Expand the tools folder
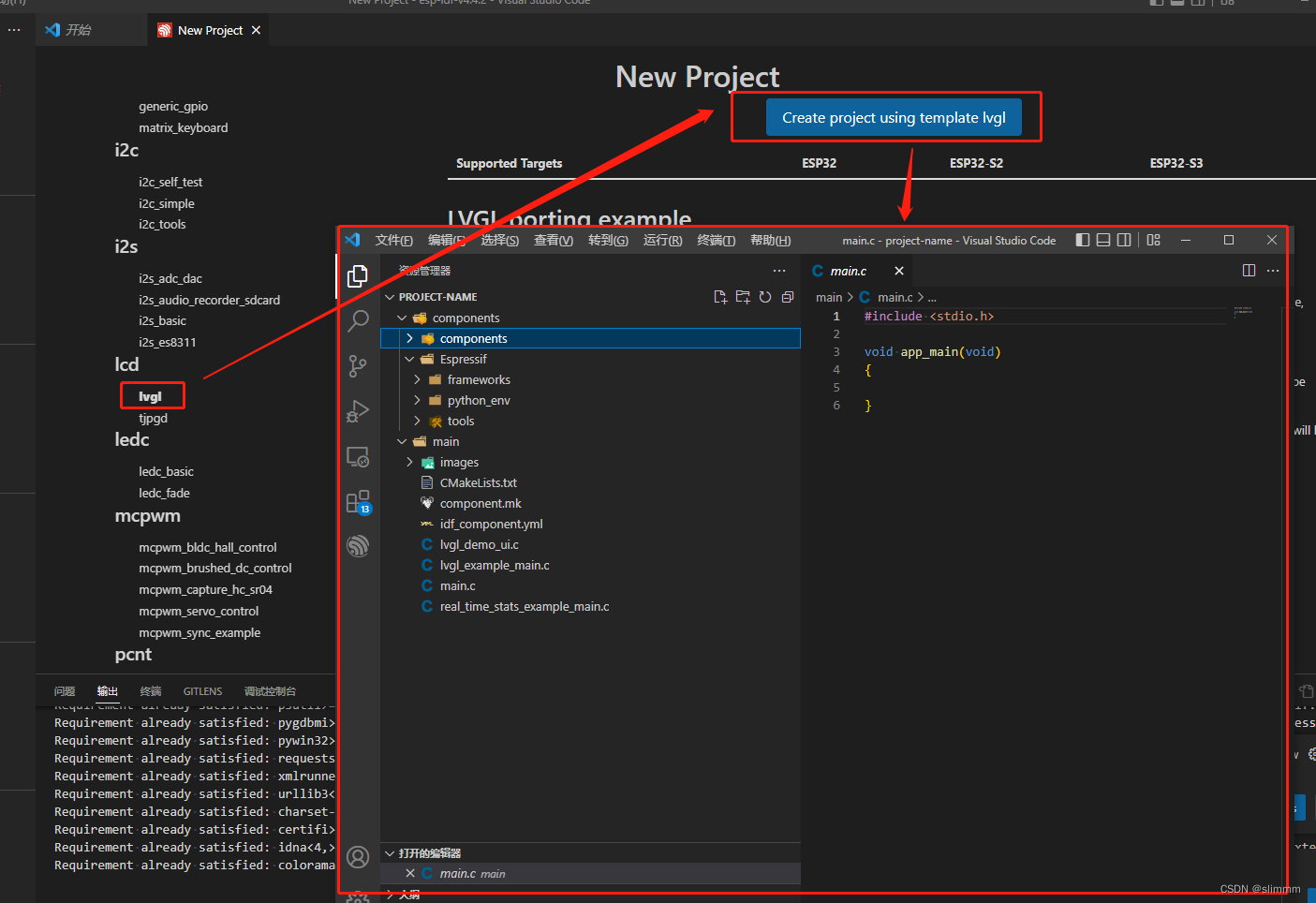 pos(417,421)
